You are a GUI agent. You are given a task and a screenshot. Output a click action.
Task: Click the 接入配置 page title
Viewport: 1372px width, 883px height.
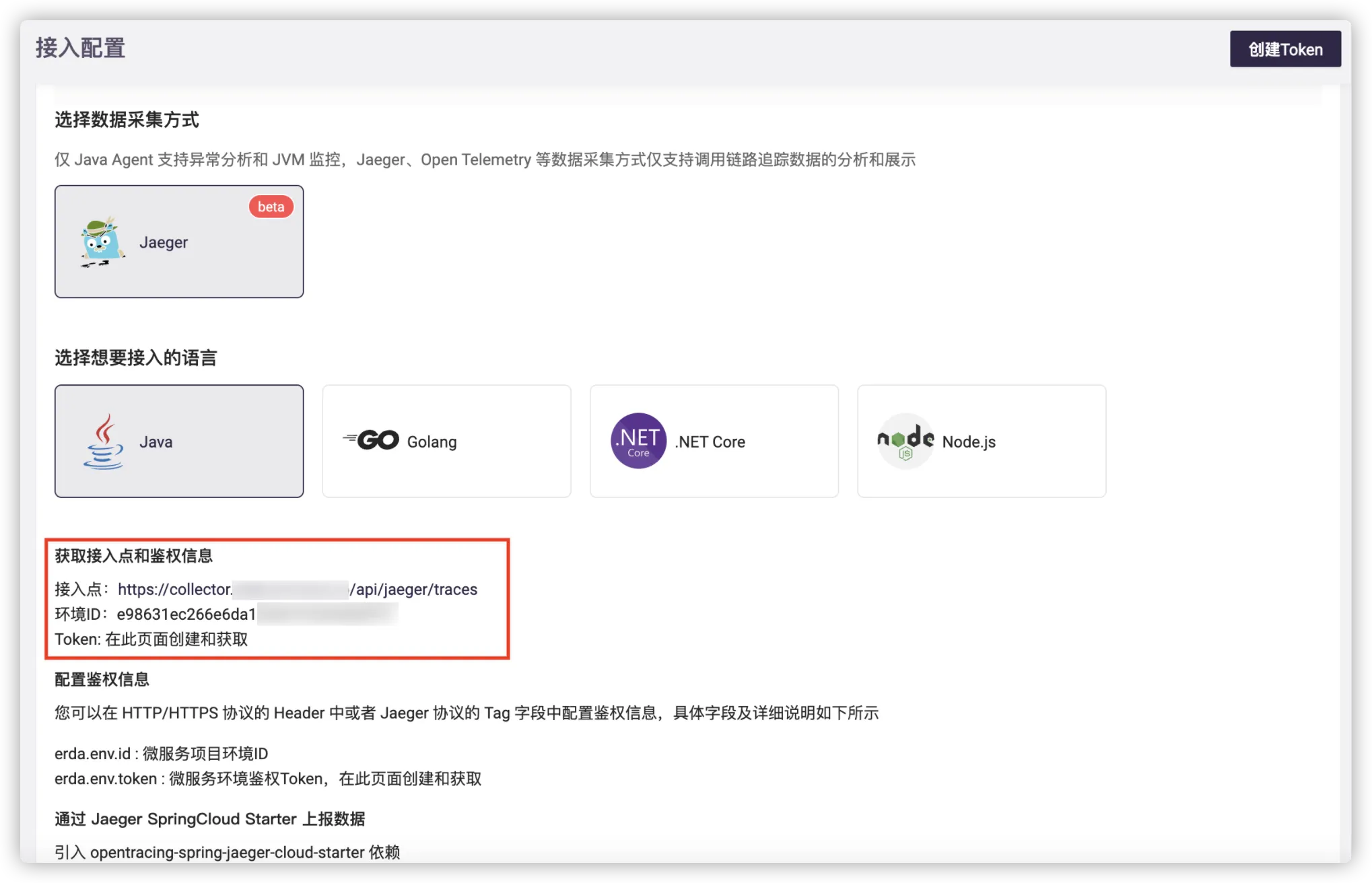[x=80, y=48]
